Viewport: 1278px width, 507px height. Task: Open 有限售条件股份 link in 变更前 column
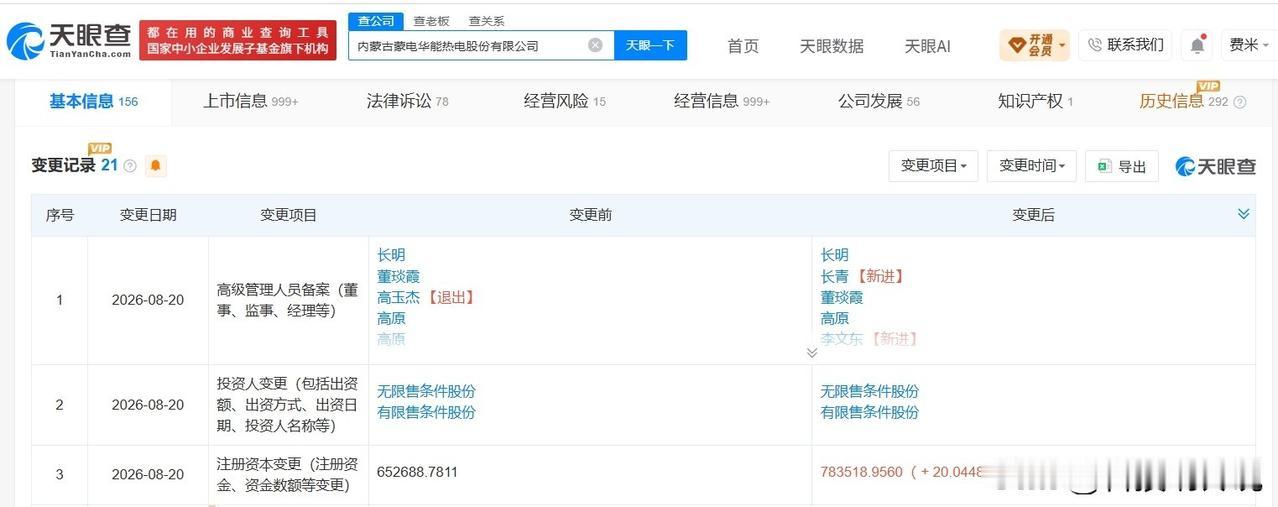[x=426, y=412]
